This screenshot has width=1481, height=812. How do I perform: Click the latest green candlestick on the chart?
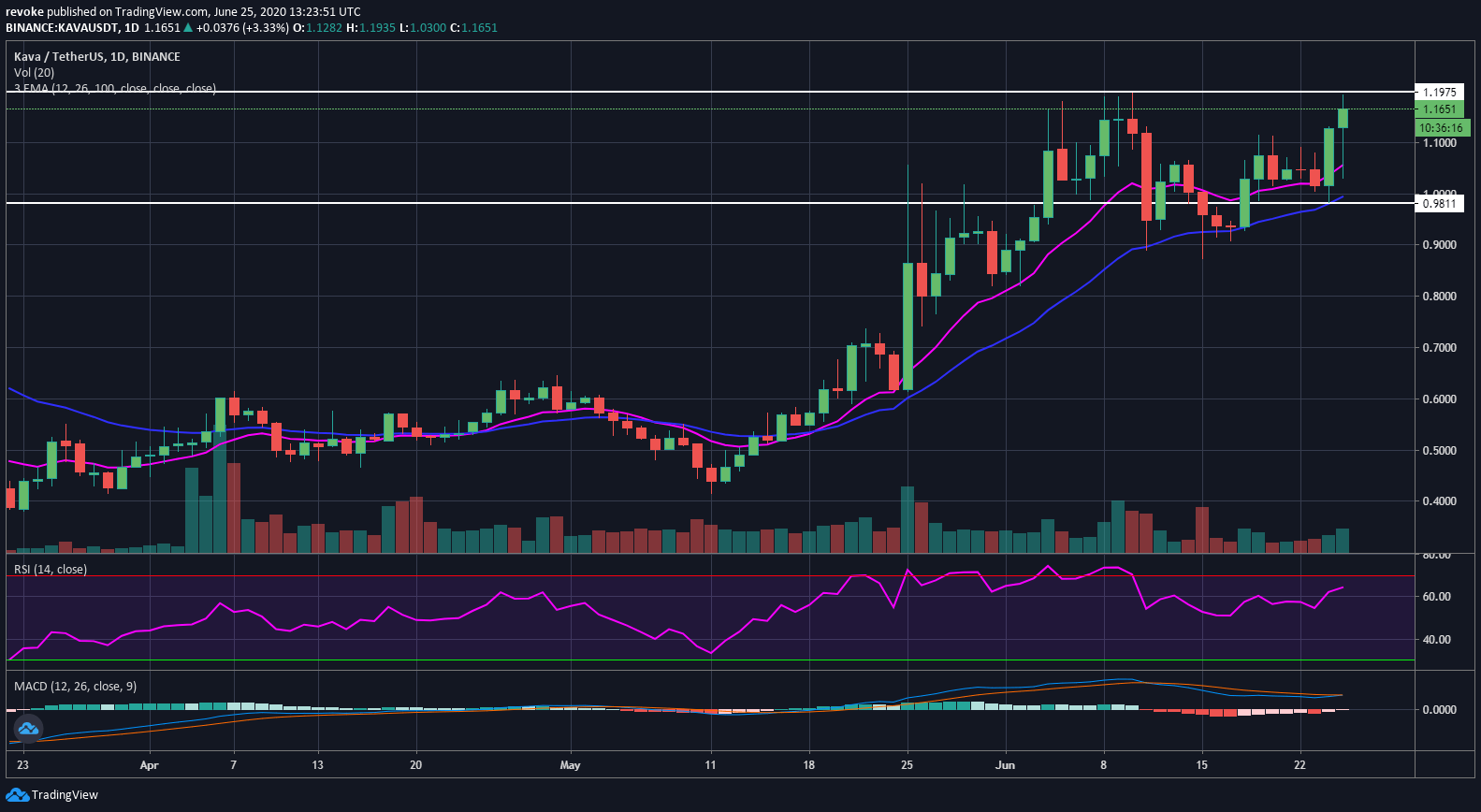[x=1343, y=118]
